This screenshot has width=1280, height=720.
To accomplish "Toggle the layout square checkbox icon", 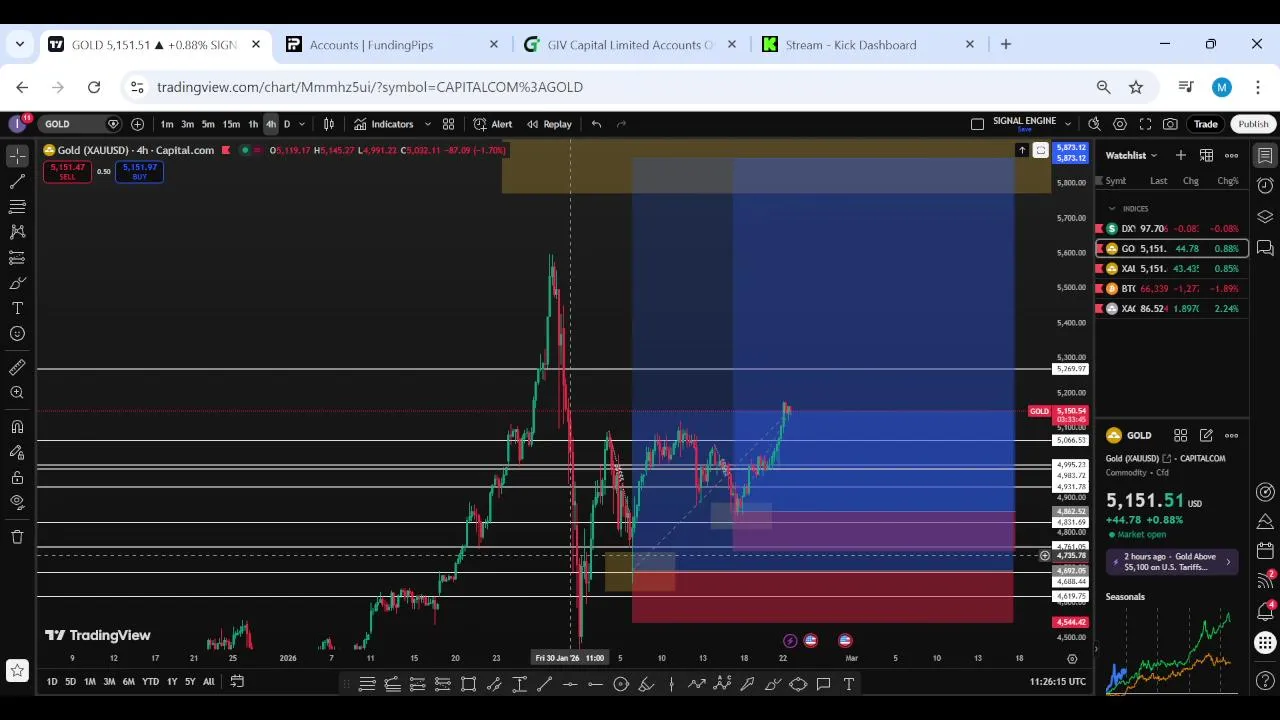I will click(977, 124).
